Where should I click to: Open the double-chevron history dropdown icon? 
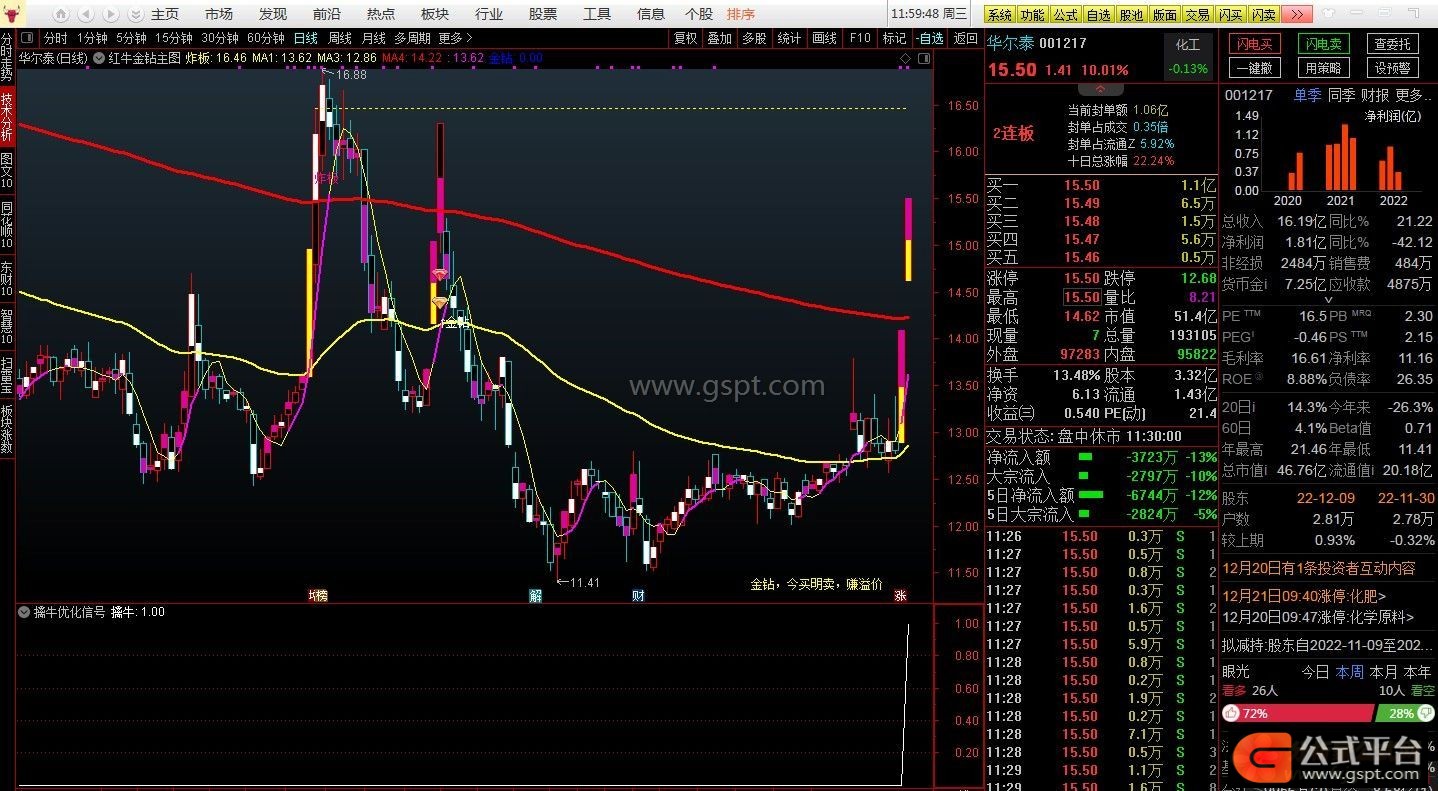pos(136,14)
